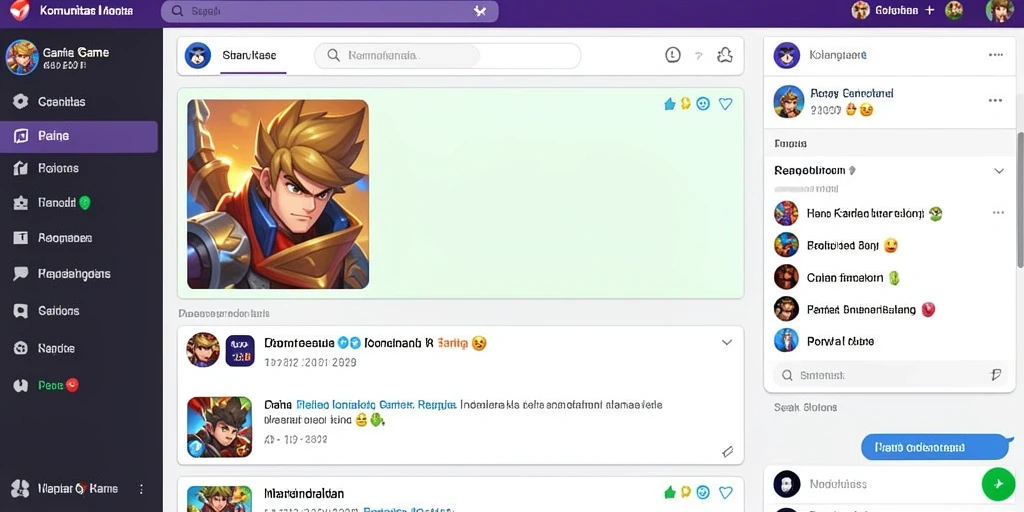1024x512 pixels.
Task: Click the Reomaoes sidebar icon
Action: tap(21, 238)
